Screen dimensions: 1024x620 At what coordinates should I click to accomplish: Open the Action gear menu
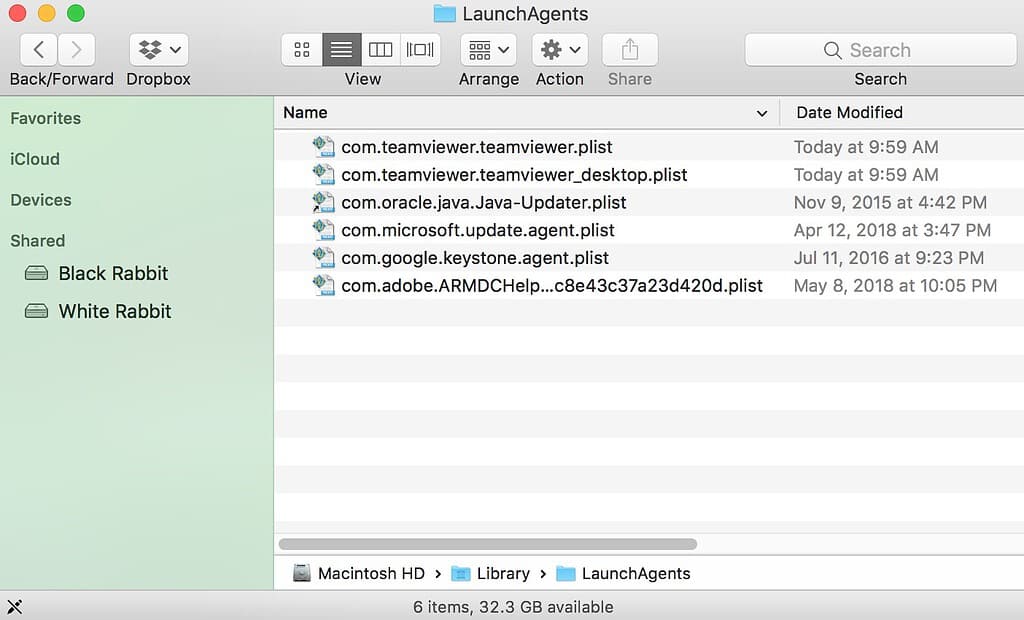pyautogui.click(x=558, y=49)
